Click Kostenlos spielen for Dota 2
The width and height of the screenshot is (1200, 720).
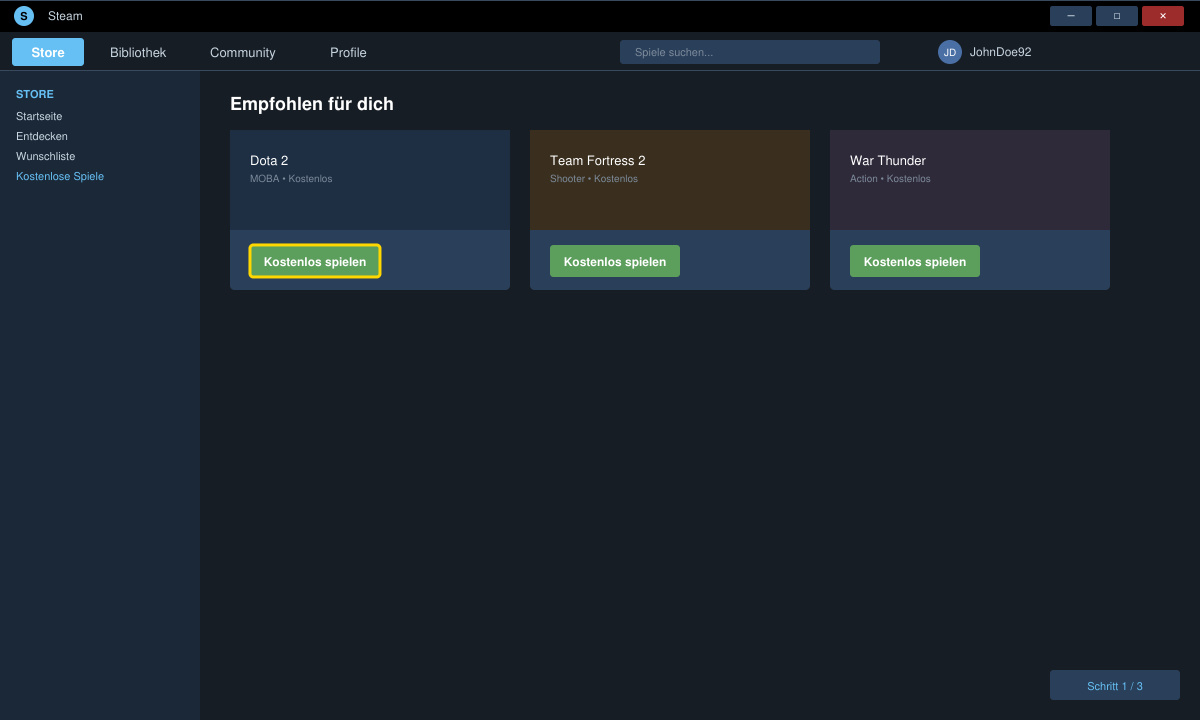315,261
